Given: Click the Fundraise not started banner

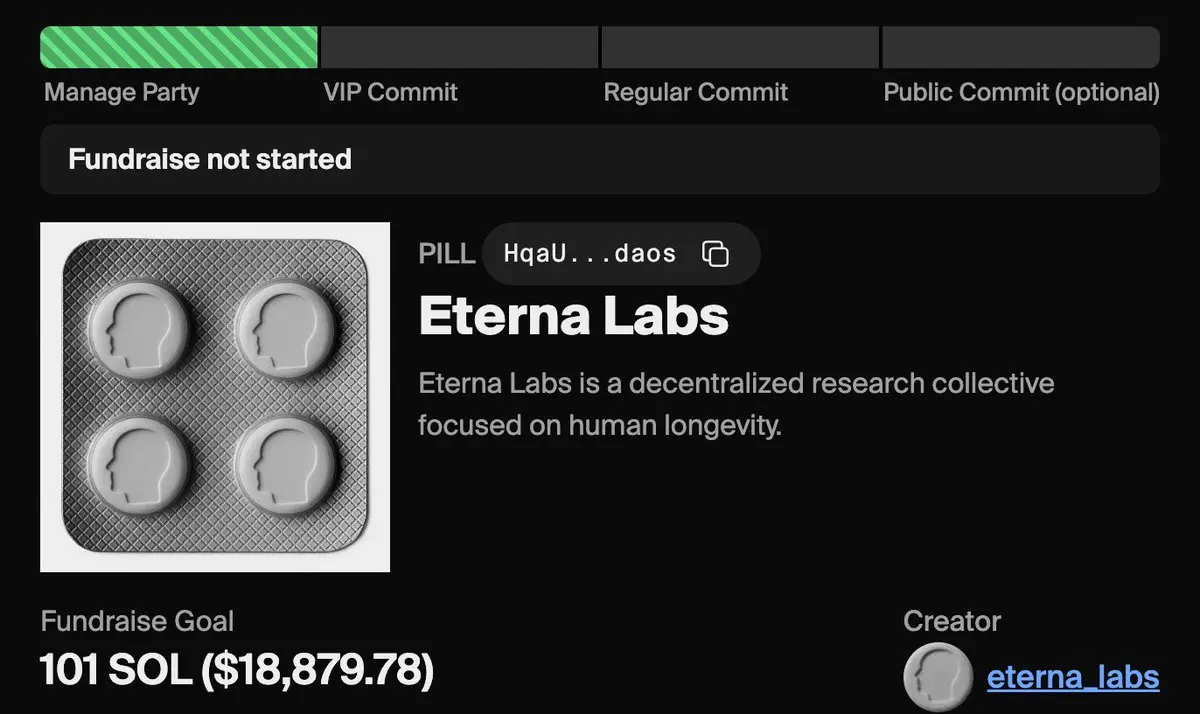Looking at the screenshot, I should click(x=600, y=159).
